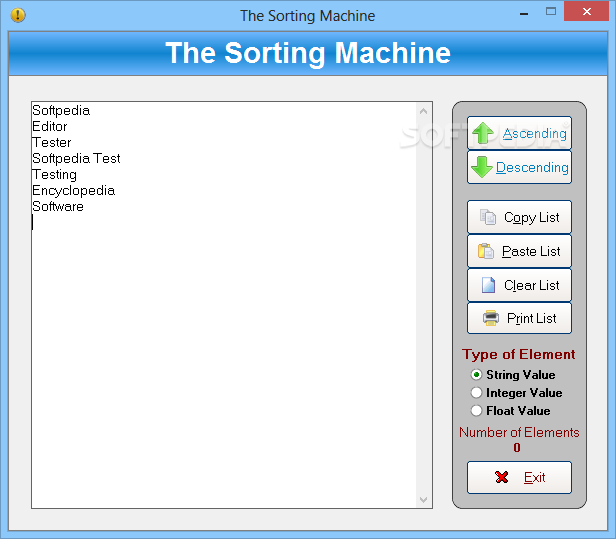Select the Float Value radio button
The height and width of the screenshot is (539, 616).
(476, 411)
